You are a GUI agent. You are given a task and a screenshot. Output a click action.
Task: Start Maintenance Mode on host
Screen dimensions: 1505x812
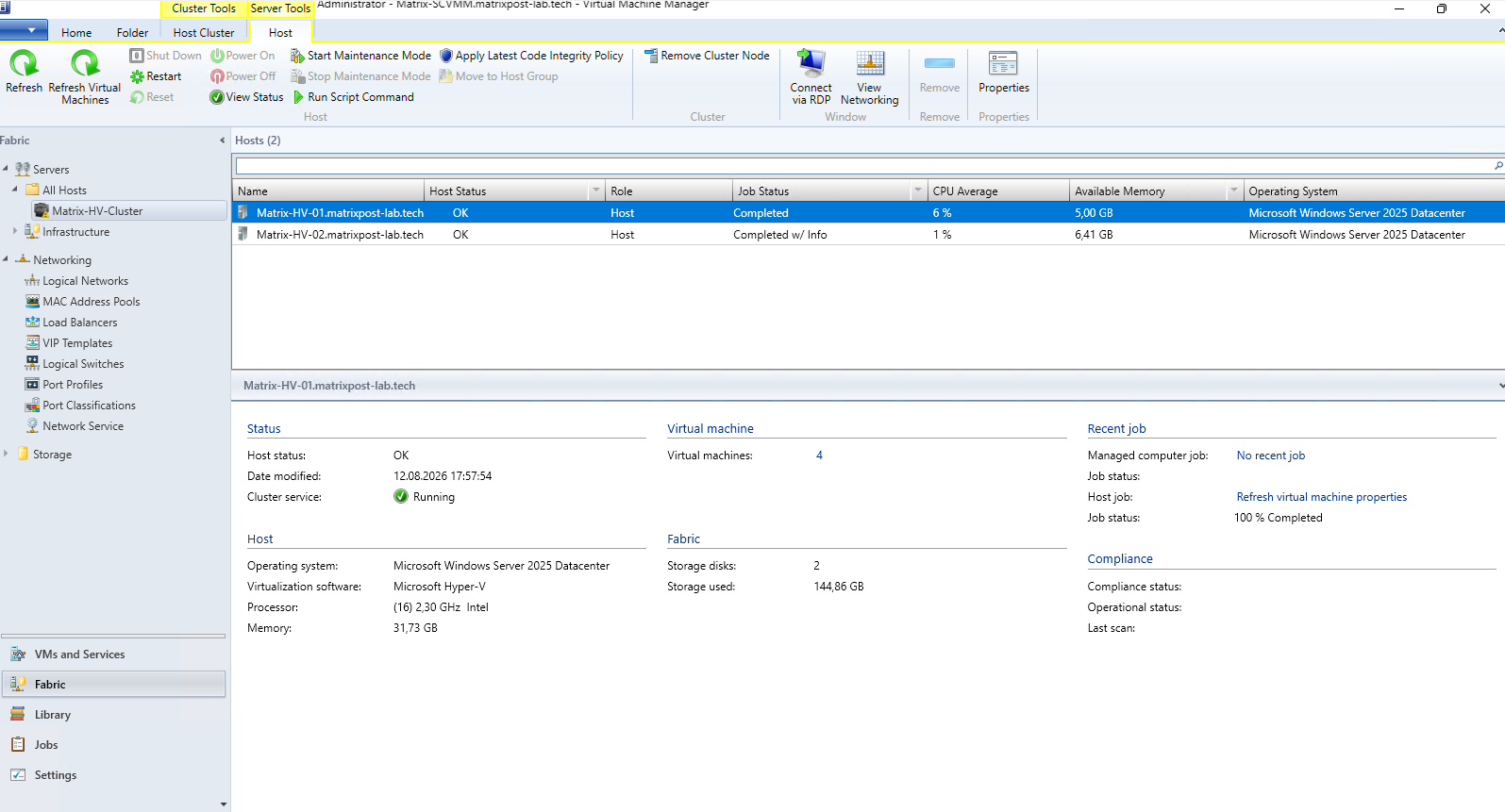[x=360, y=56]
